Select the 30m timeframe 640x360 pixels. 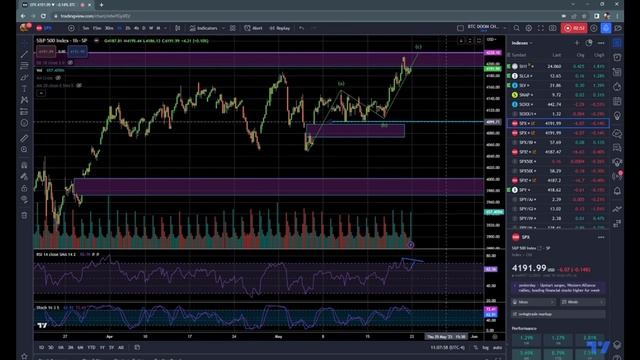pyautogui.click(x=109, y=28)
